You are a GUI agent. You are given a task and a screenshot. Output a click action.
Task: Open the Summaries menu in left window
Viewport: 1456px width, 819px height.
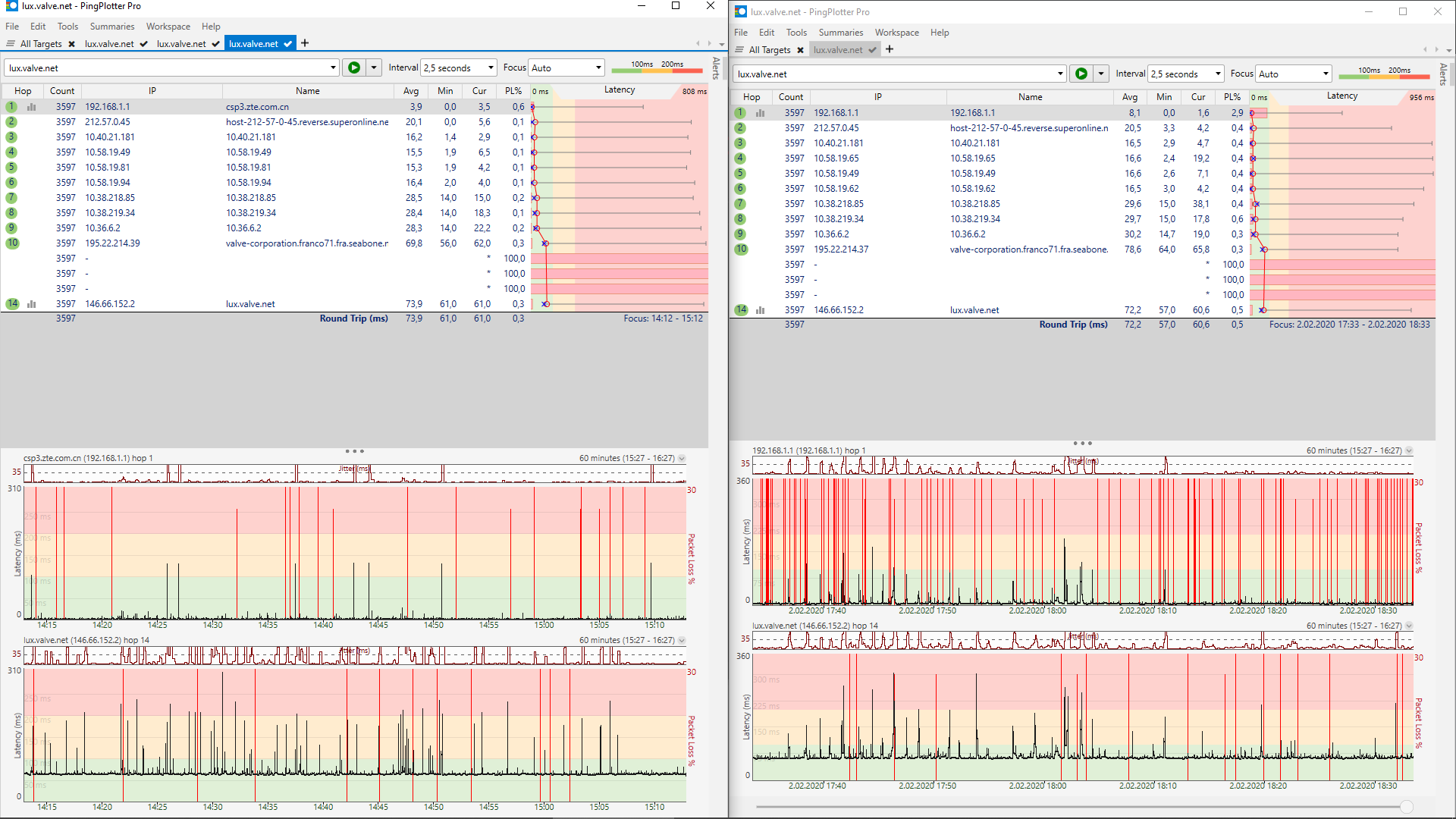[x=111, y=27]
